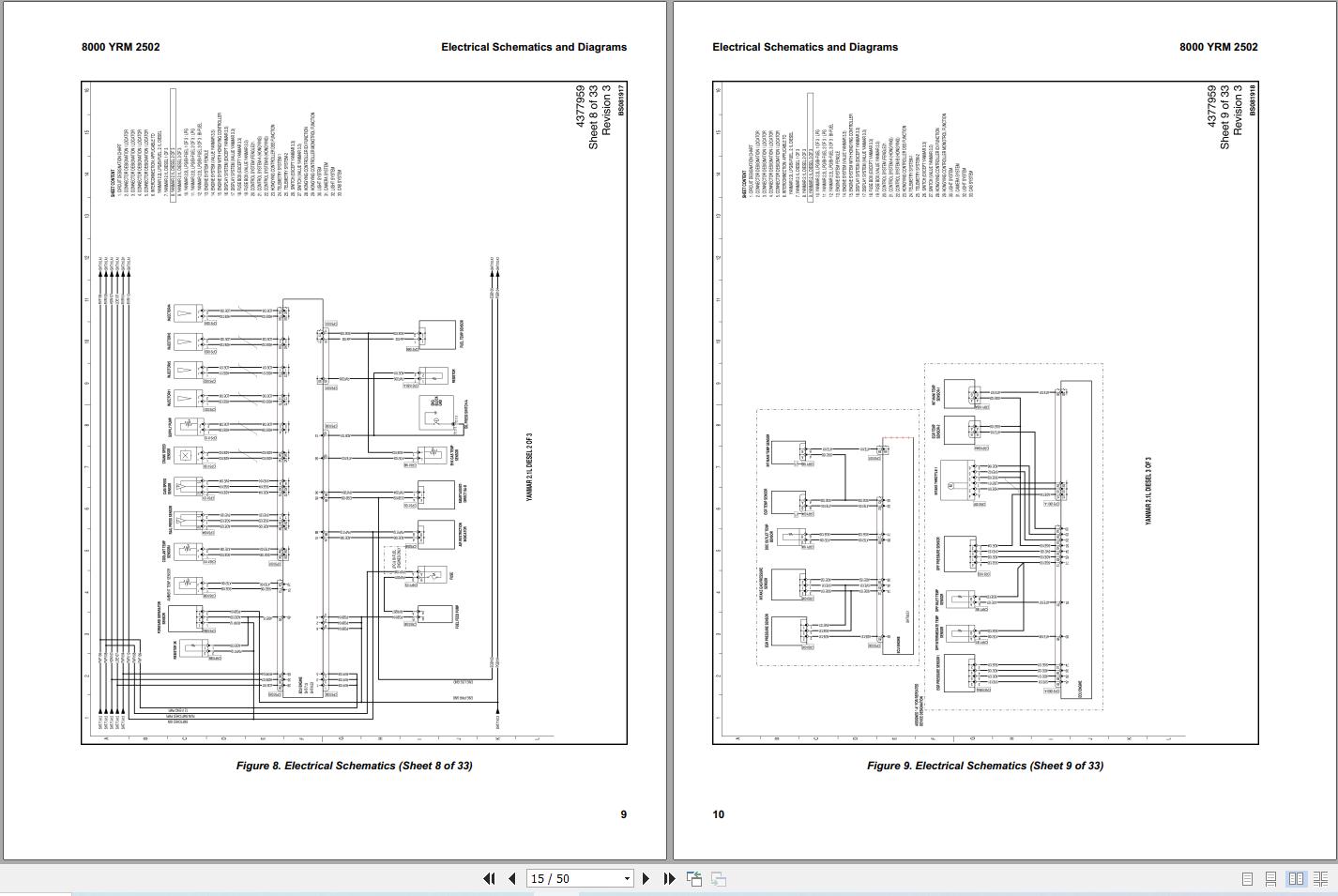Click the left page header '8000 YRM 2502'
This screenshot has width=1338, height=896.
120,47
